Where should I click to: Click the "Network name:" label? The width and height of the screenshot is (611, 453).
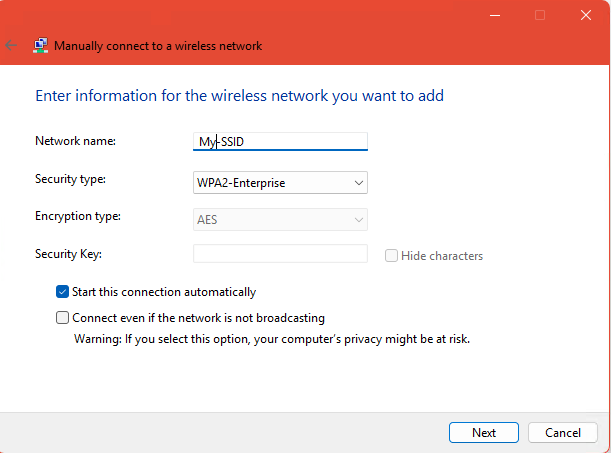(x=75, y=141)
